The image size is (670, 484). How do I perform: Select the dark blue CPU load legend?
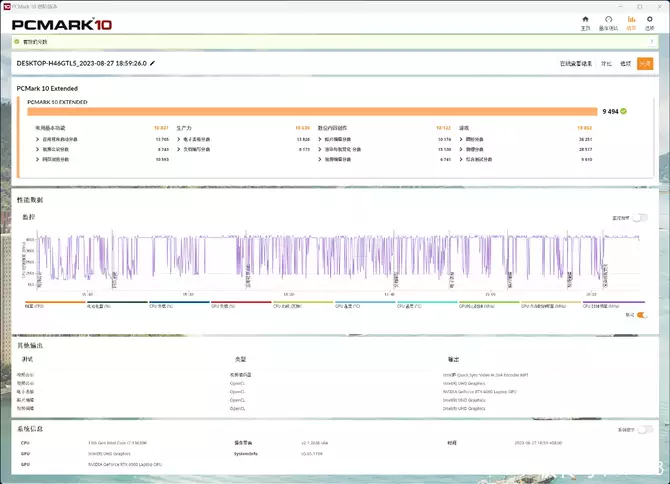(179, 304)
